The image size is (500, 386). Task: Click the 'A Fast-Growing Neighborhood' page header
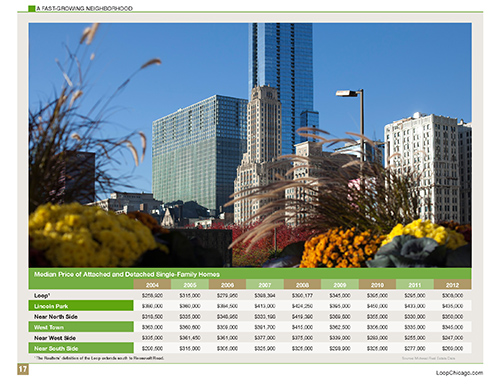click(84, 8)
